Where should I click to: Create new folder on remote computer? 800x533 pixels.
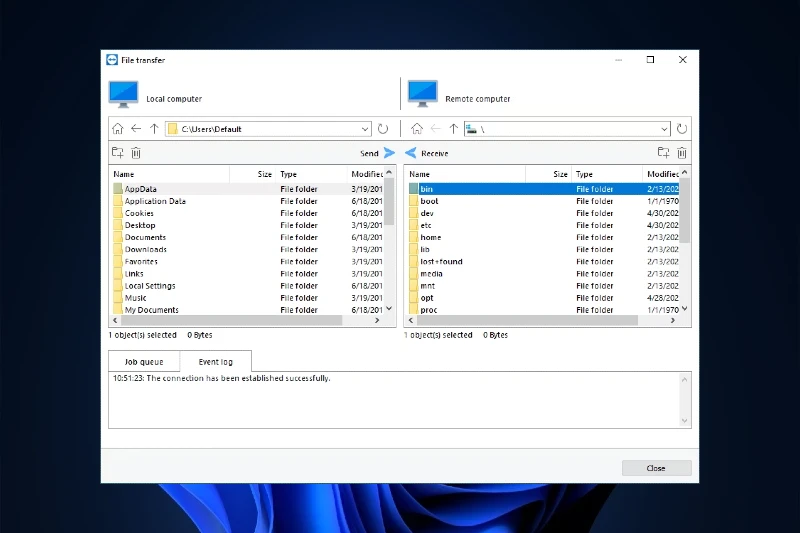click(663, 153)
